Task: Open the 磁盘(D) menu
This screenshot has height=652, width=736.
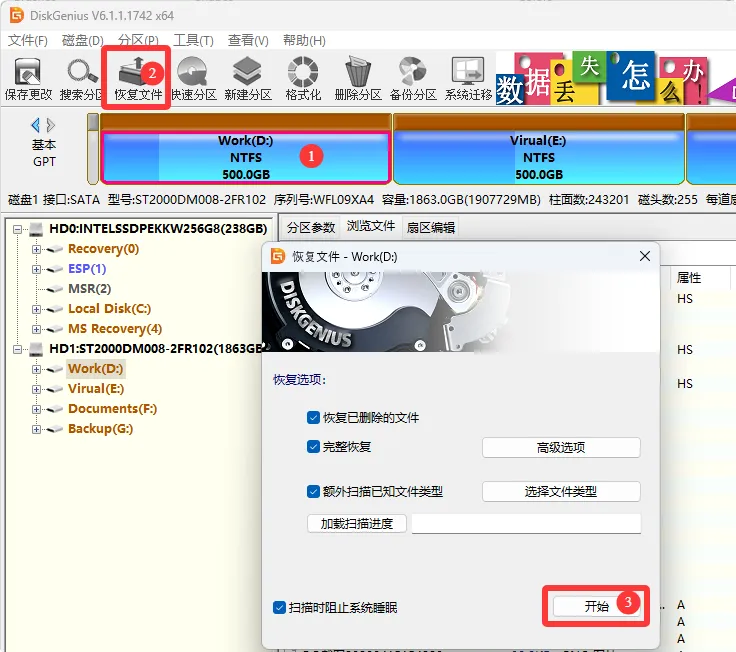Action: pyautogui.click(x=83, y=40)
